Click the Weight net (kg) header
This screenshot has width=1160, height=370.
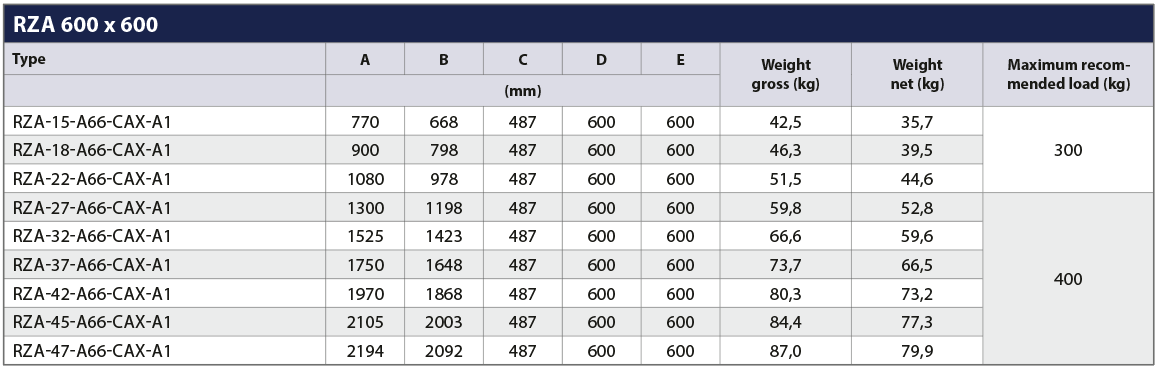click(x=917, y=75)
